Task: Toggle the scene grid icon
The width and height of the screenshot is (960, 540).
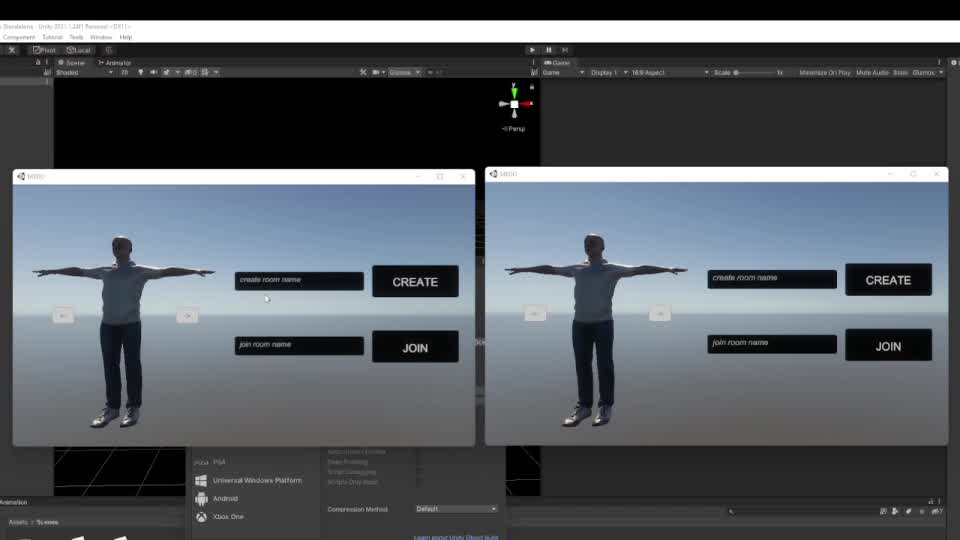Action: coord(205,72)
